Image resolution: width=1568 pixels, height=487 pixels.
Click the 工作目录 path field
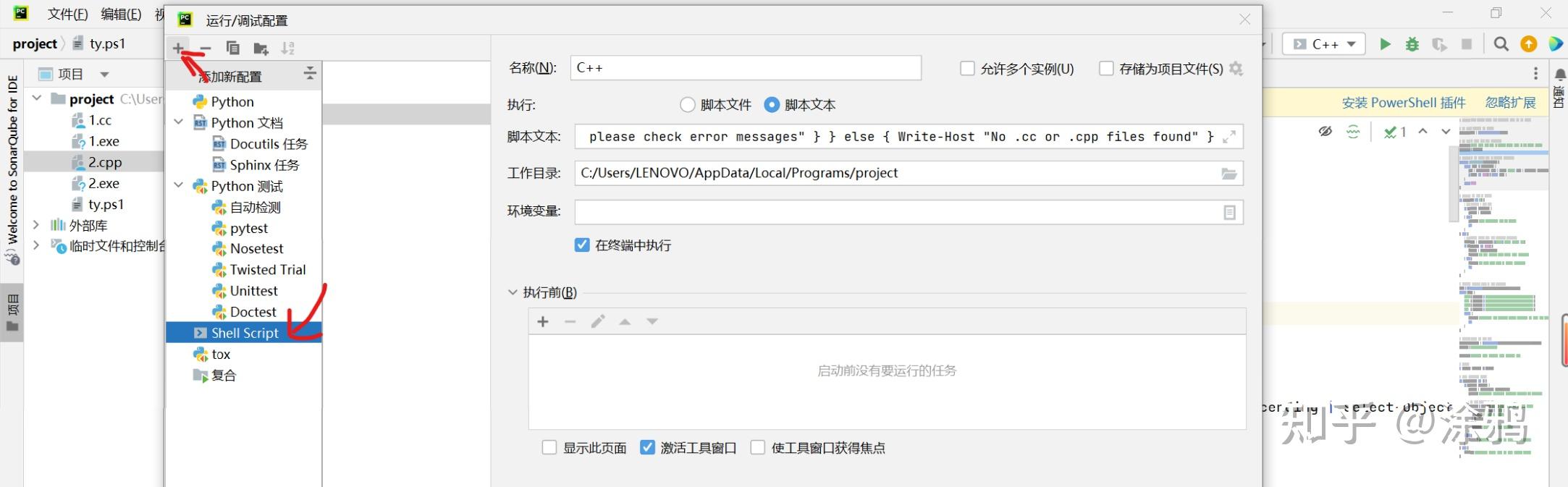tap(909, 173)
